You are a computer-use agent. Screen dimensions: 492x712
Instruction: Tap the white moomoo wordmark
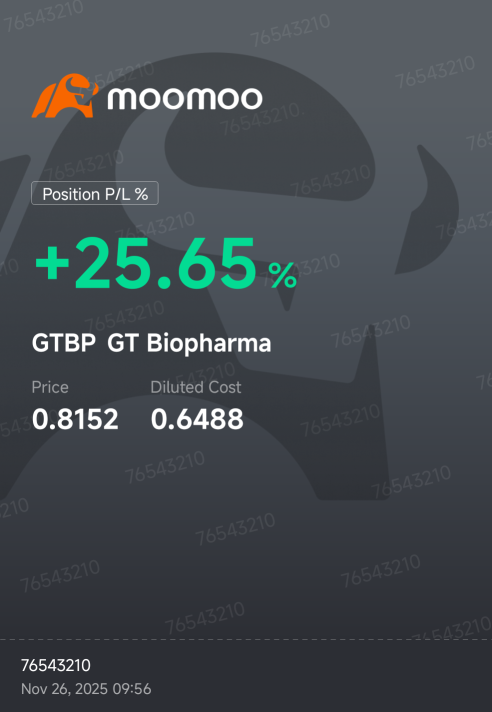tap(185, 98)
